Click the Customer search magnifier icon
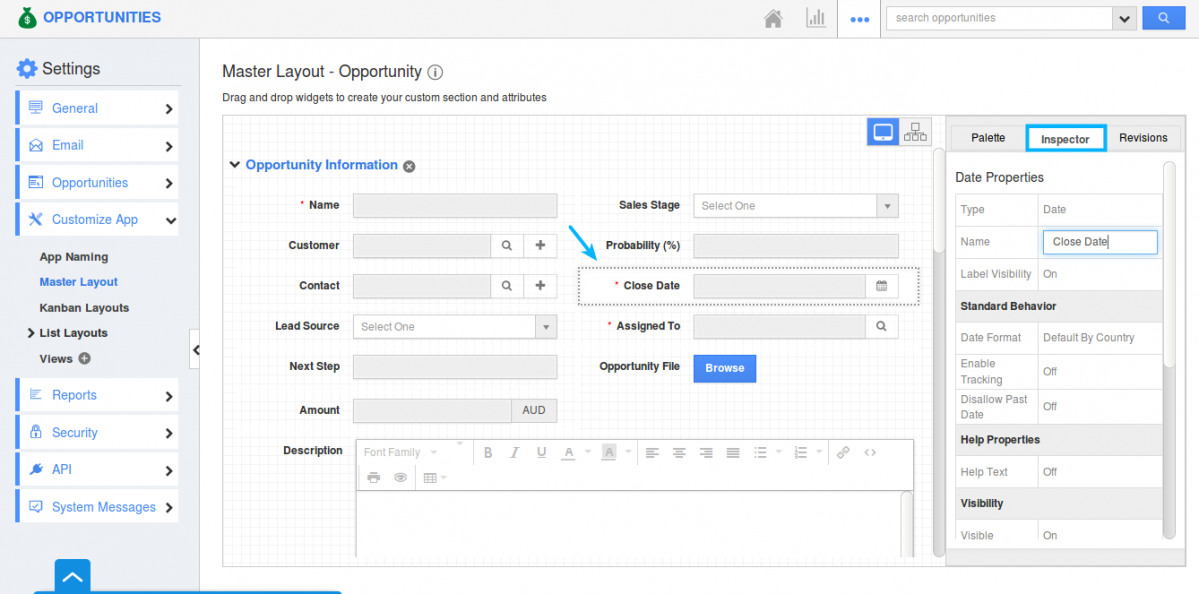Screen dimensions: 1199x594 click(507, 245)
